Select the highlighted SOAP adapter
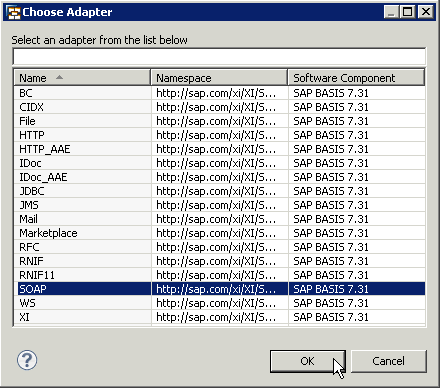The width and height of the screenshot is (440, 388). (219, 289)
